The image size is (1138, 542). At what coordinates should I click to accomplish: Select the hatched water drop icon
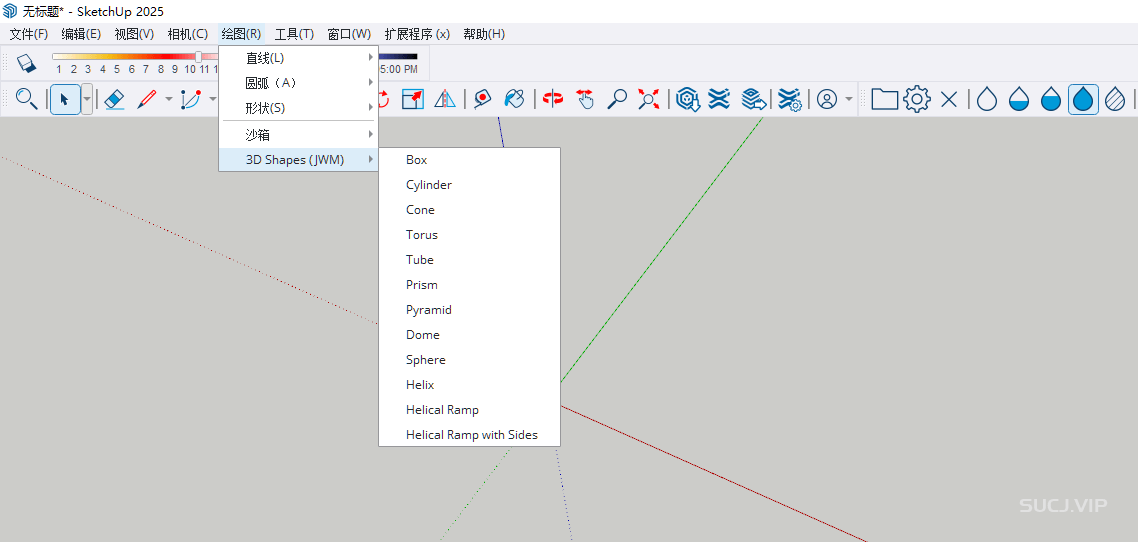[x=1115, y=99]
